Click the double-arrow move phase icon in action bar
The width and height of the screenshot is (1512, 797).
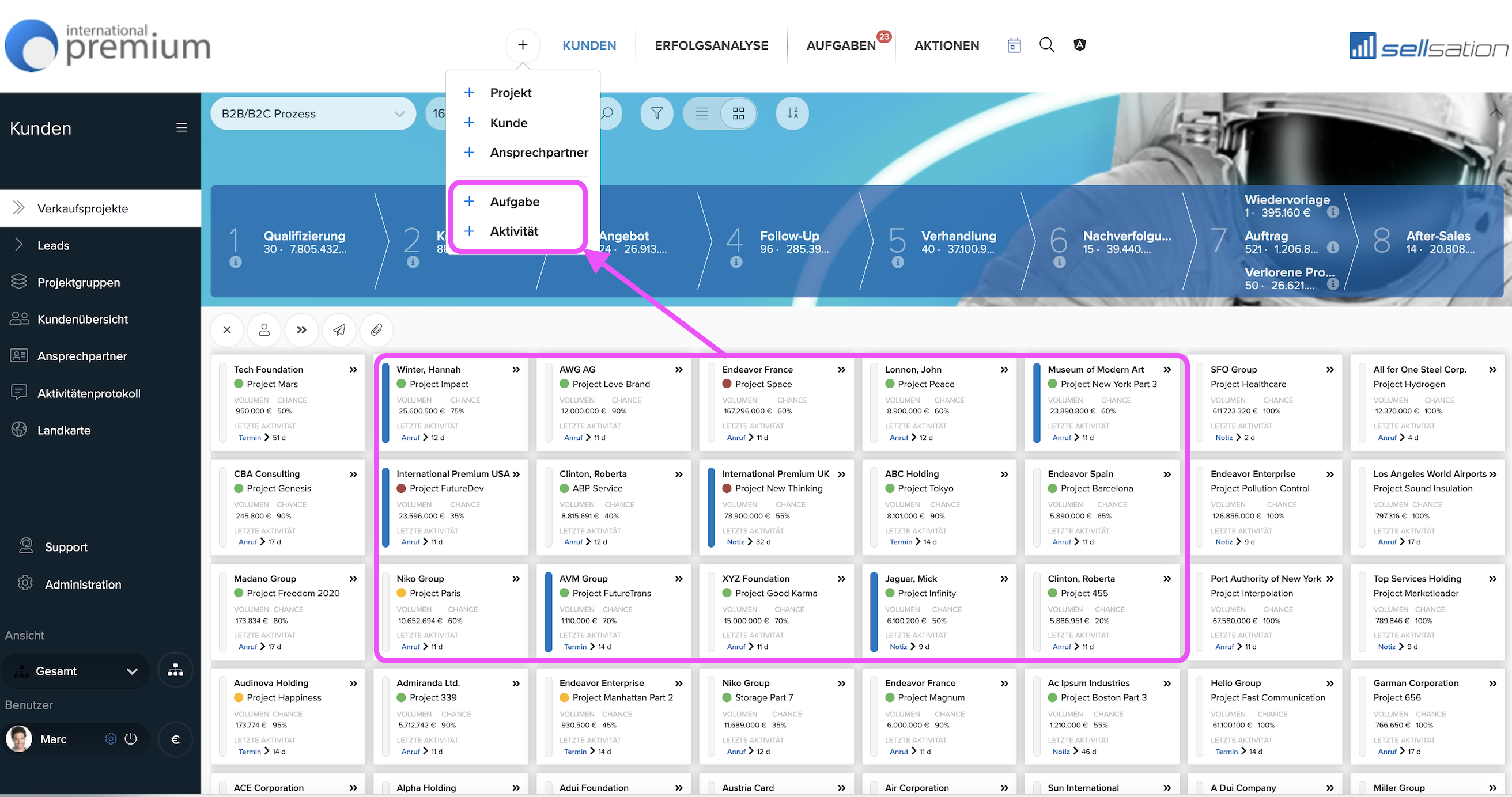302,329
